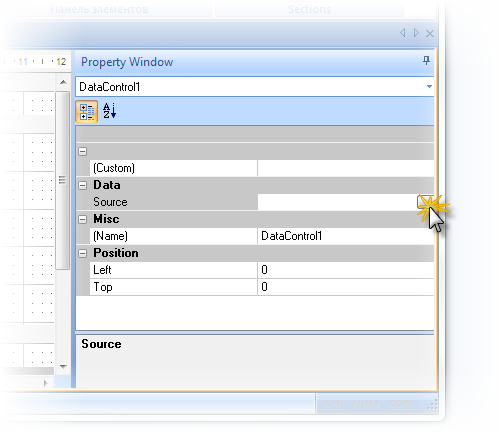Click the Top property value field
Screen dimensions: 501x435
click(x=346, y=287)
